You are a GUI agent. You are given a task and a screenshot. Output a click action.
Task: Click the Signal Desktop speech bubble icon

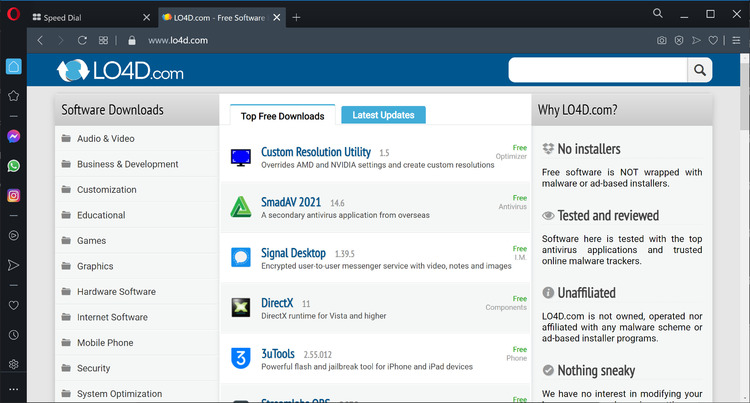(241, 257)
